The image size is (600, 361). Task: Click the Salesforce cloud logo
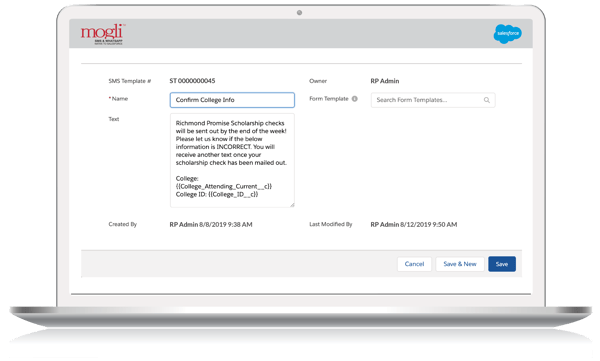[x=507, y=34]
